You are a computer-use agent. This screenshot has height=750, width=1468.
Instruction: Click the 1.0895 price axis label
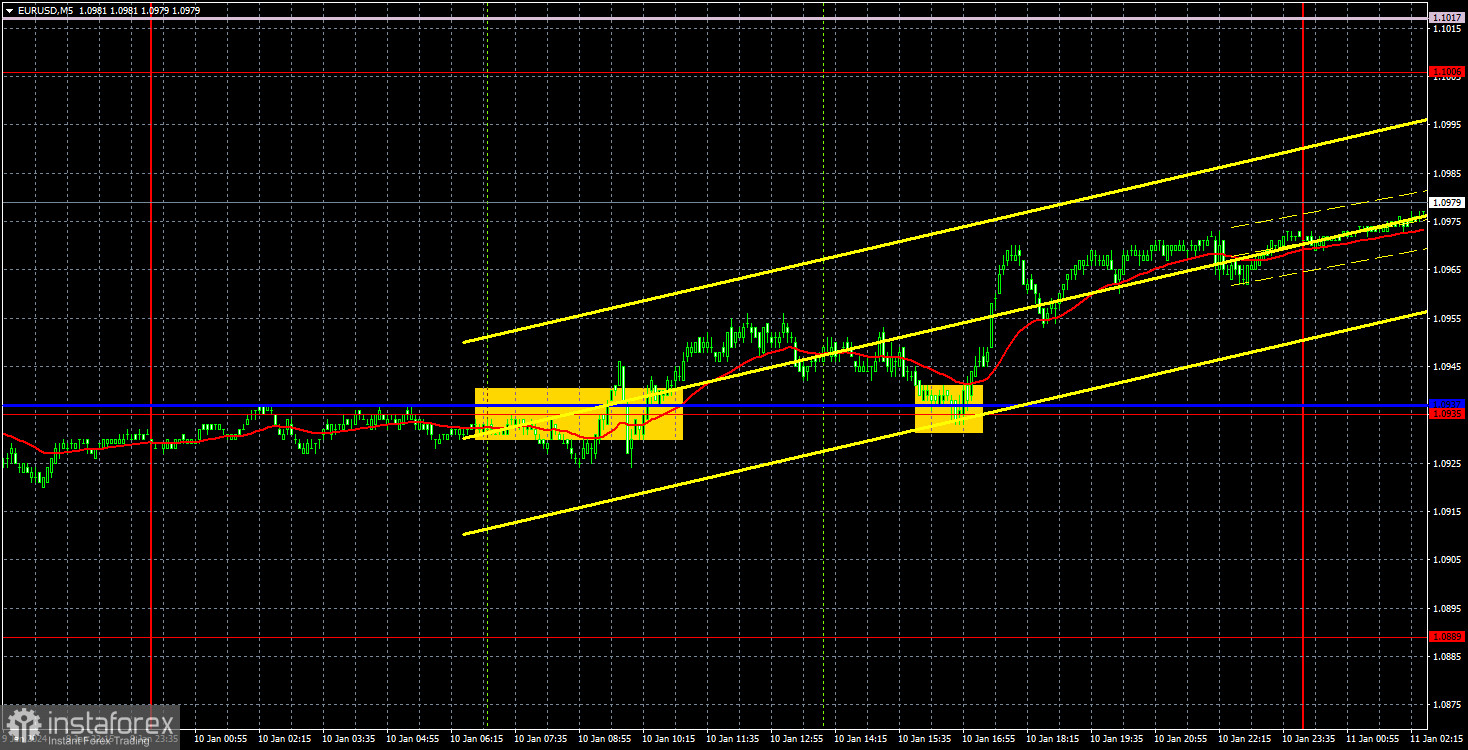(1447, 608)
